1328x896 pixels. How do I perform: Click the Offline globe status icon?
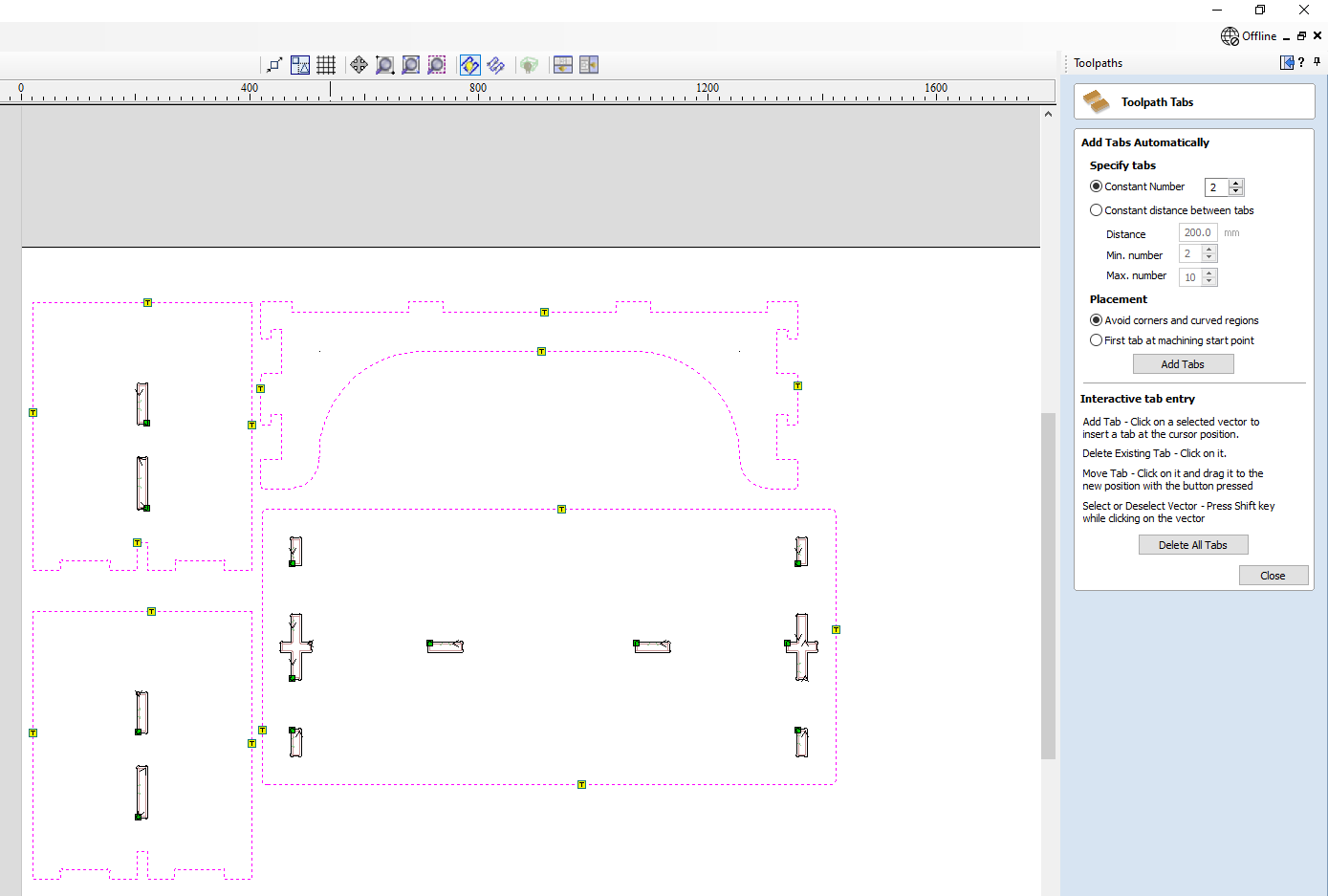point(1230,36)
